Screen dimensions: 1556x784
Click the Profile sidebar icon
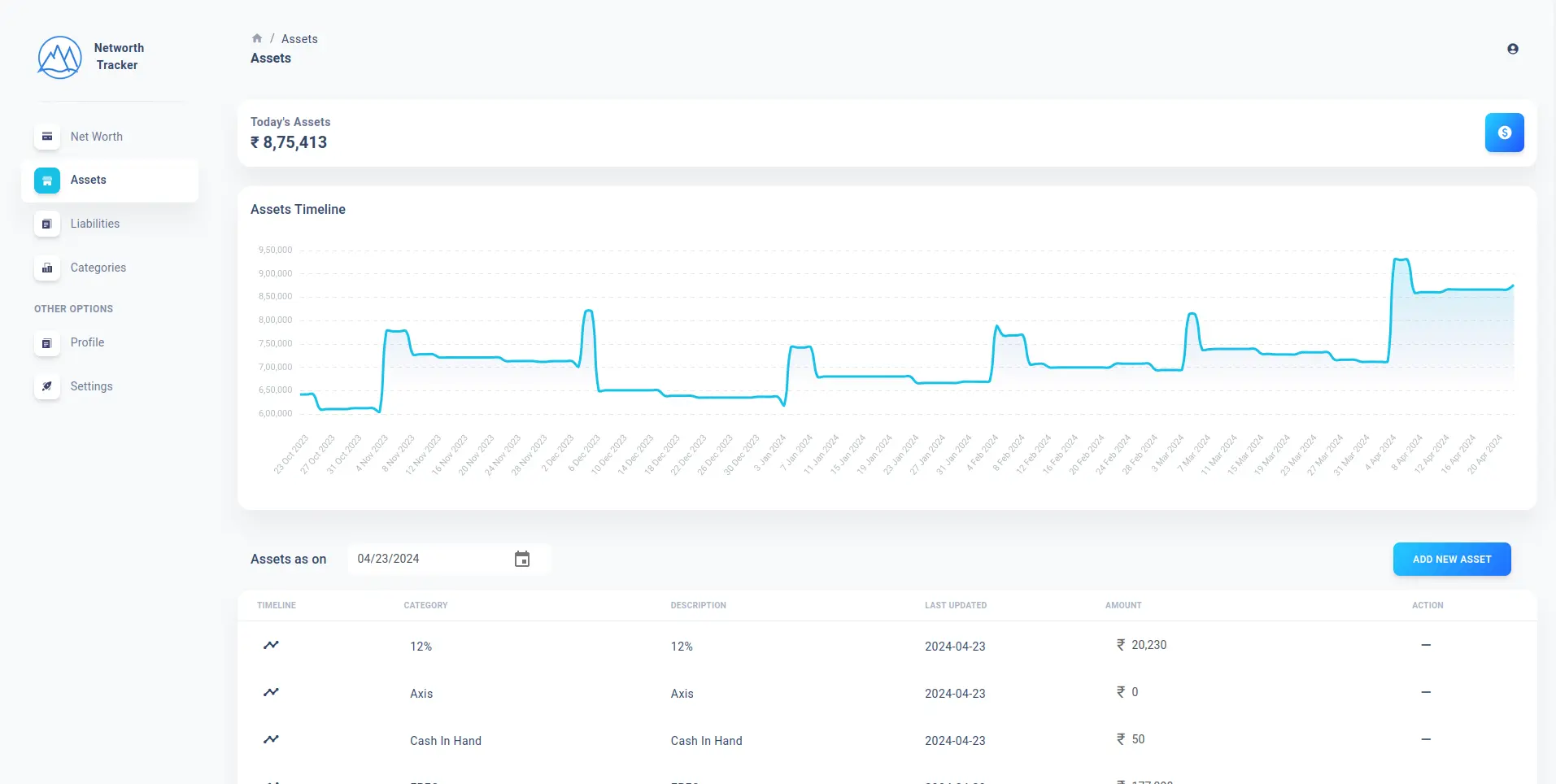point(47,343)
